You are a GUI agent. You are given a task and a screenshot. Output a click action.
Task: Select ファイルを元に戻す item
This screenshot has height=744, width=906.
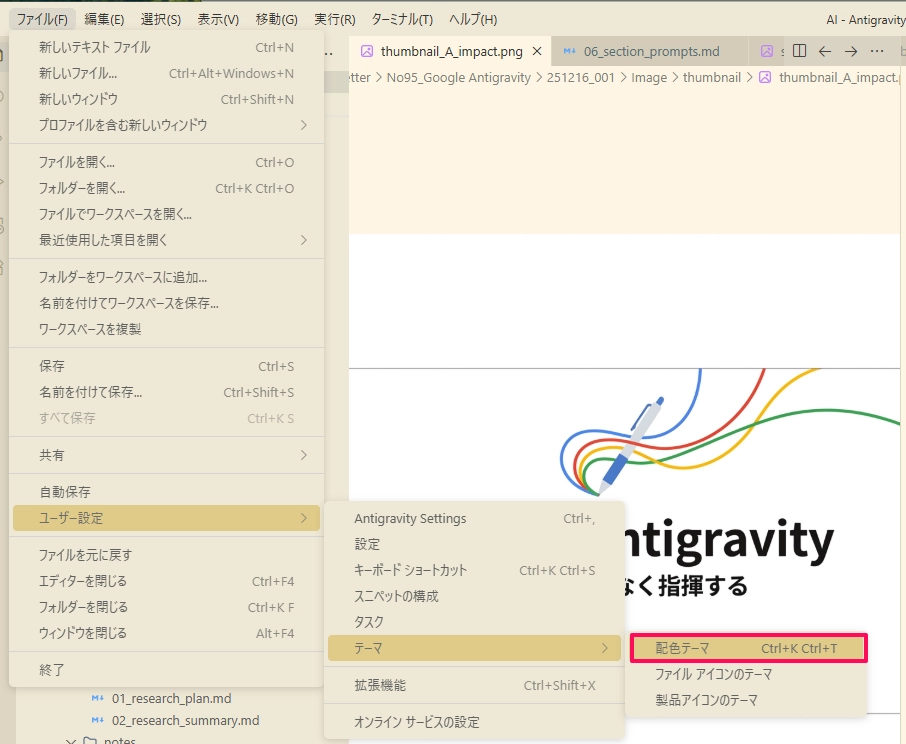(x=166, y=555)
